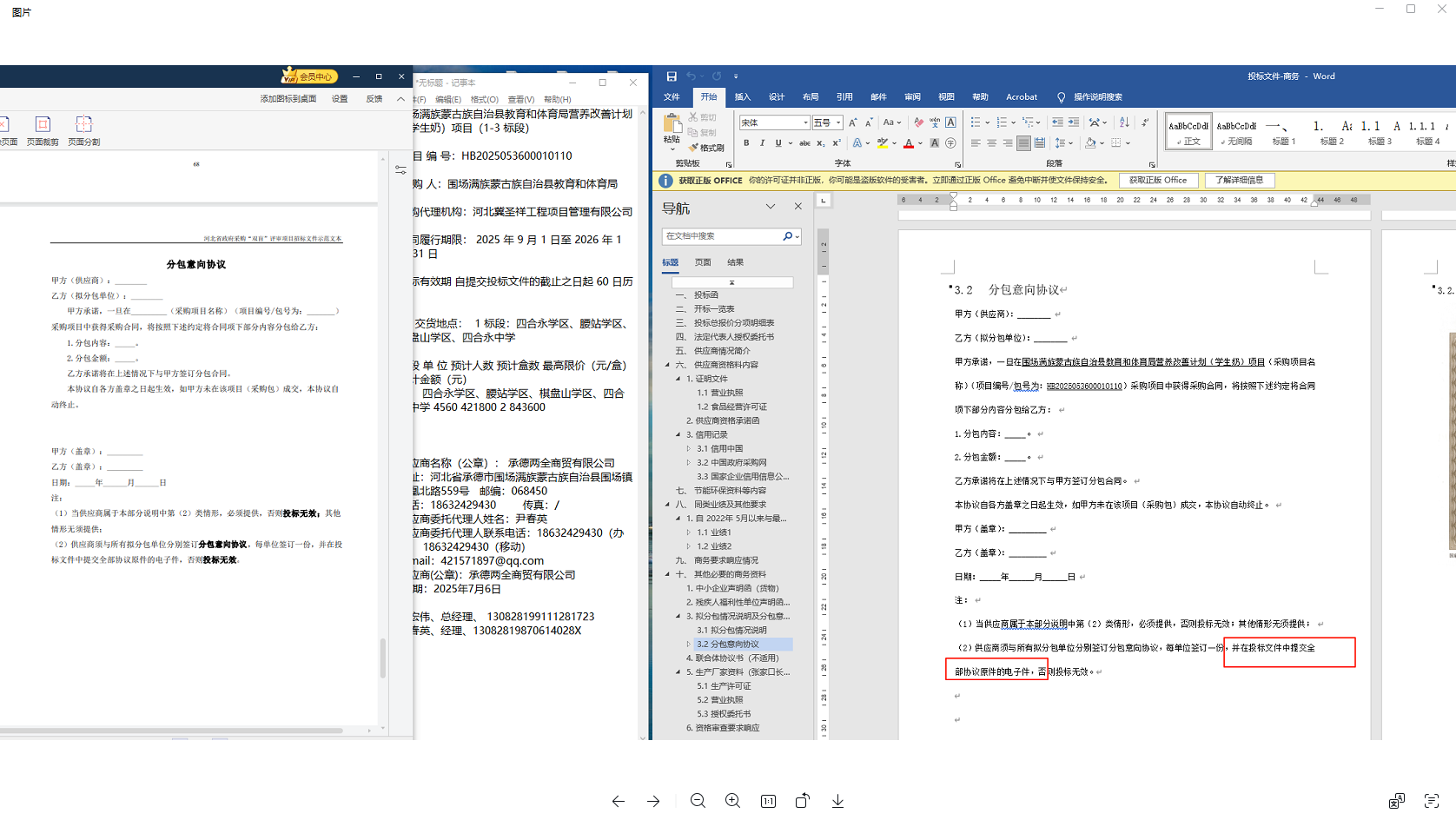Go to the next image
Image resolution: width=1456 pixels, height=820 pixels.
[x=653, y=801]
